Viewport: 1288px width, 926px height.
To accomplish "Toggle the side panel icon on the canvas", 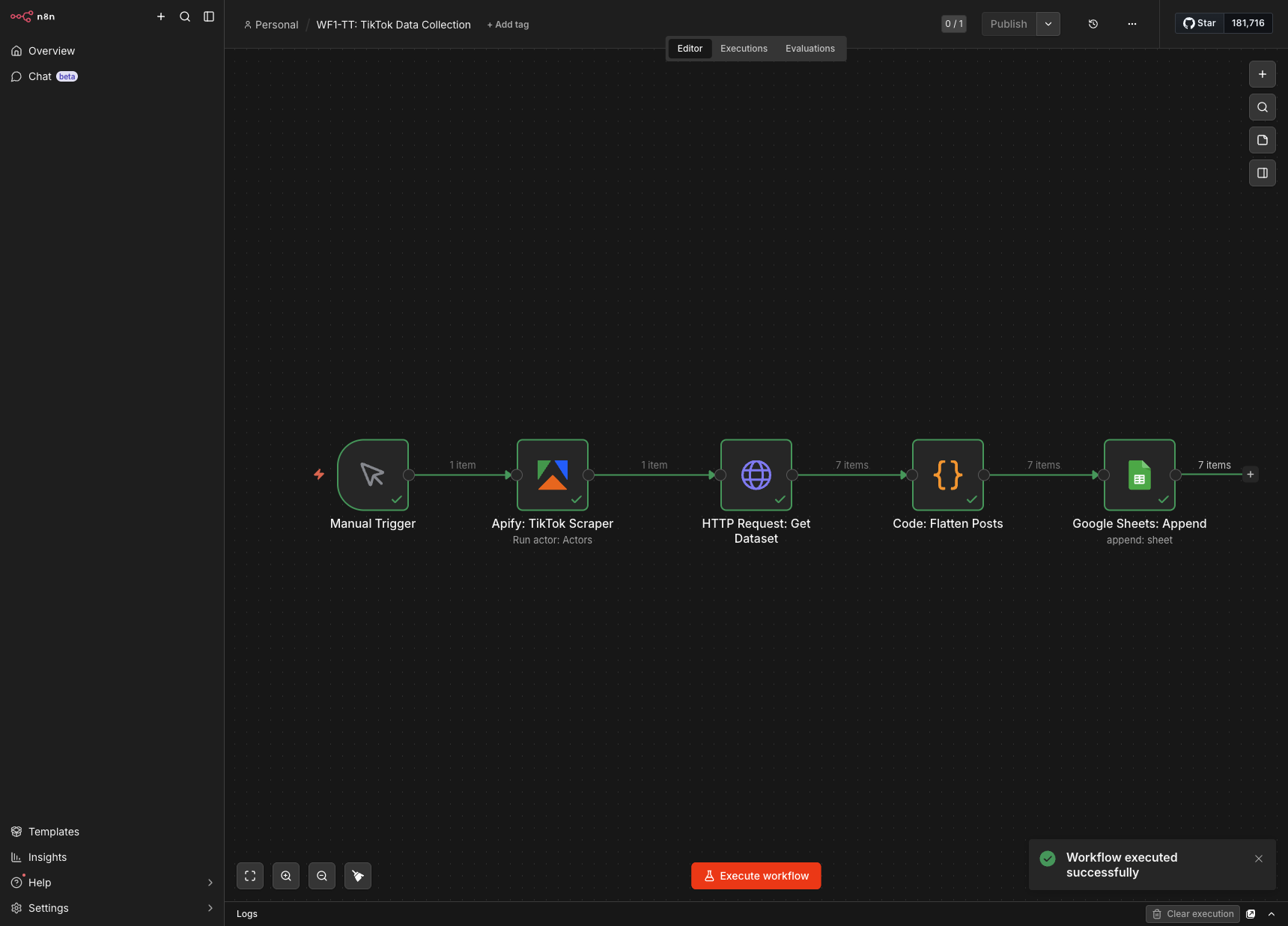I will click(1263, 173).
